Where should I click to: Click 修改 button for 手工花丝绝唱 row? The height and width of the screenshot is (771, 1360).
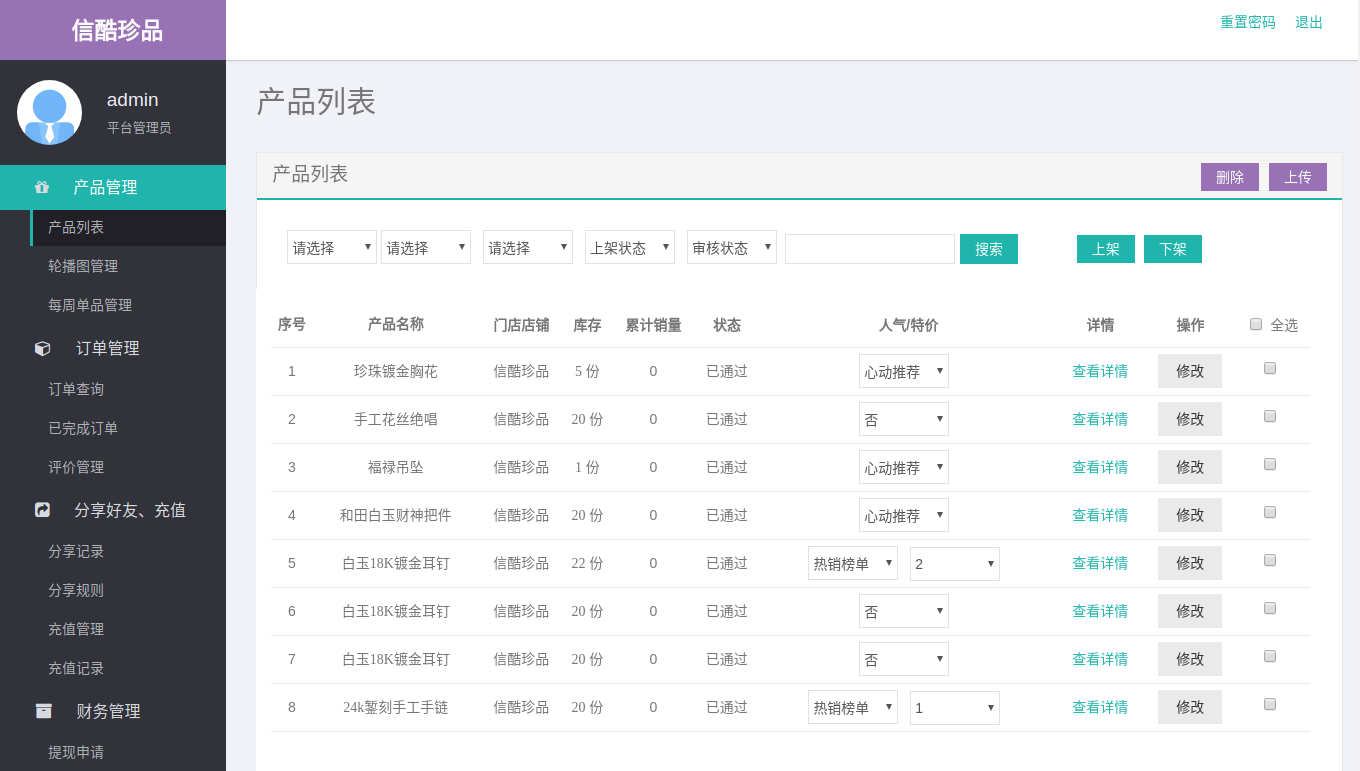click(x=1189, y=419)
